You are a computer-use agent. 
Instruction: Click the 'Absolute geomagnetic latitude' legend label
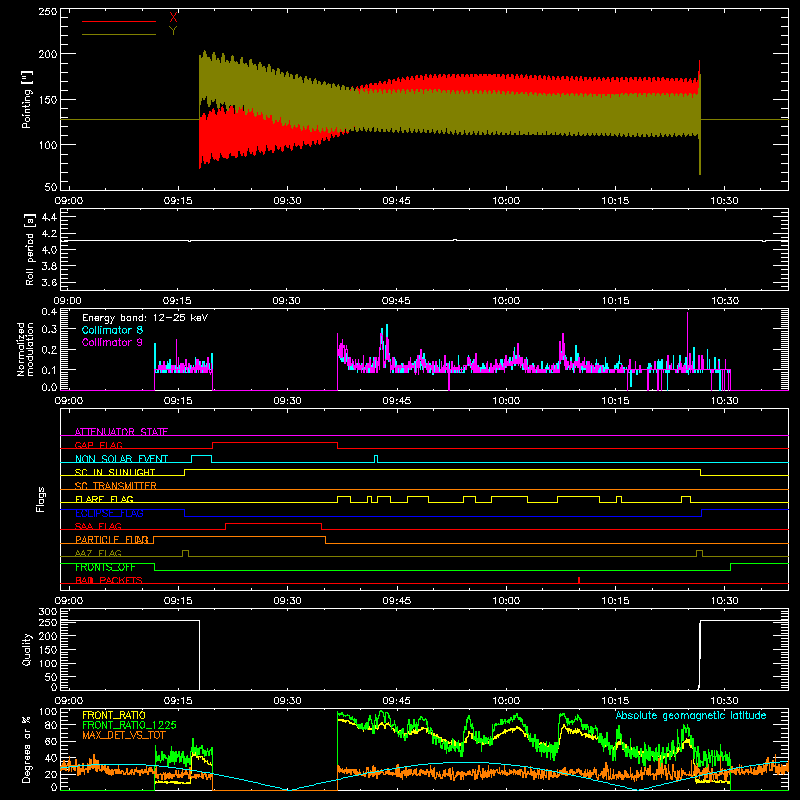click(691, 715)
